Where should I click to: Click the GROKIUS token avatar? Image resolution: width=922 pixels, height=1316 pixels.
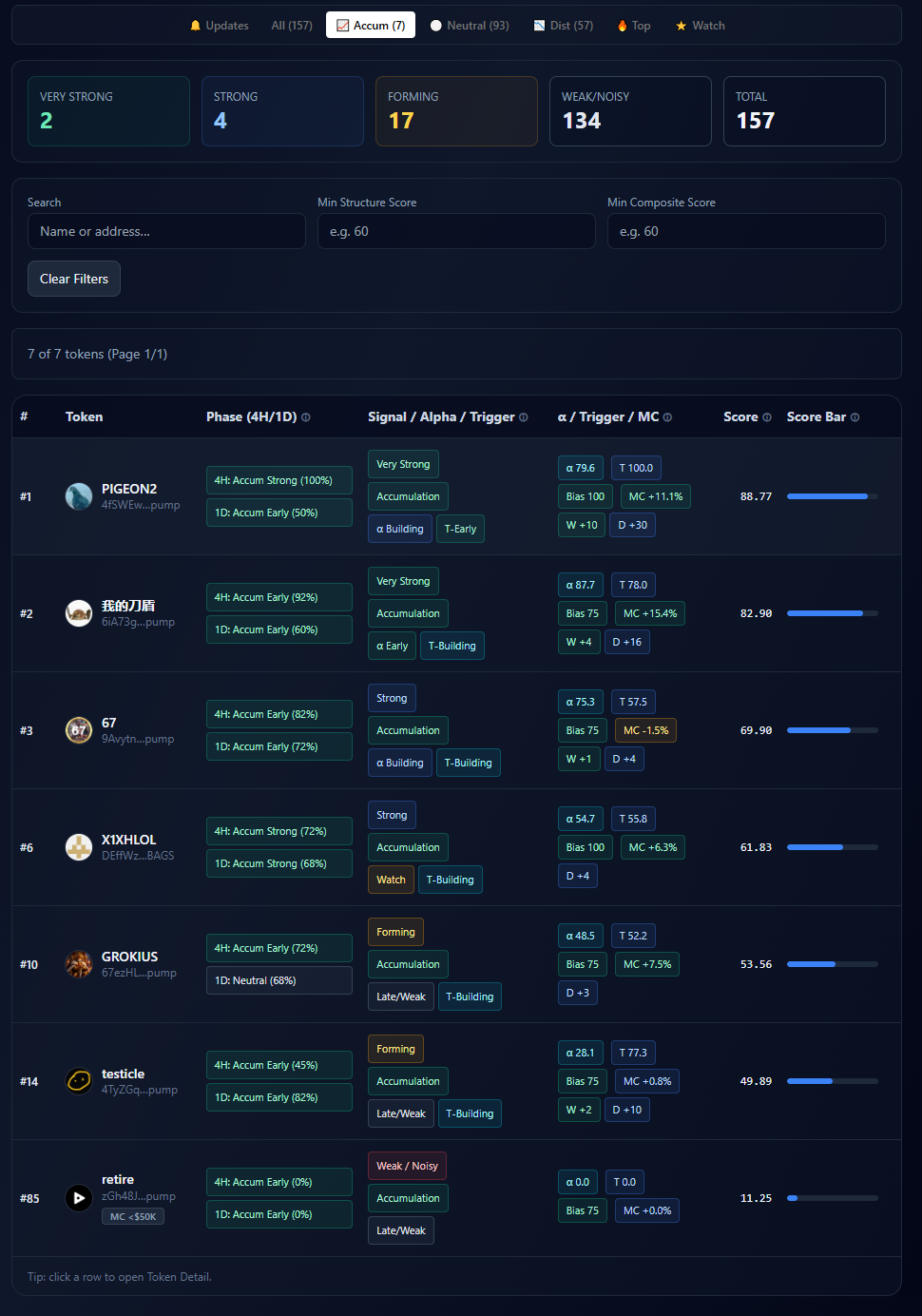79,964
